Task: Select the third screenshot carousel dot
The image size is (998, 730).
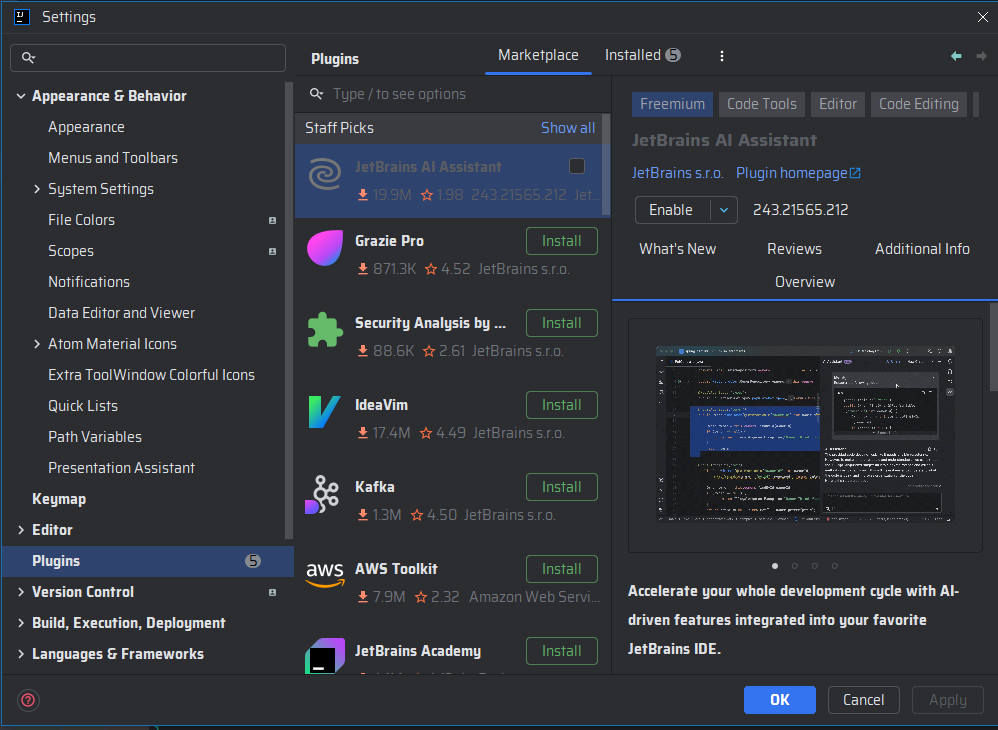Action: [x=815, y=566]
